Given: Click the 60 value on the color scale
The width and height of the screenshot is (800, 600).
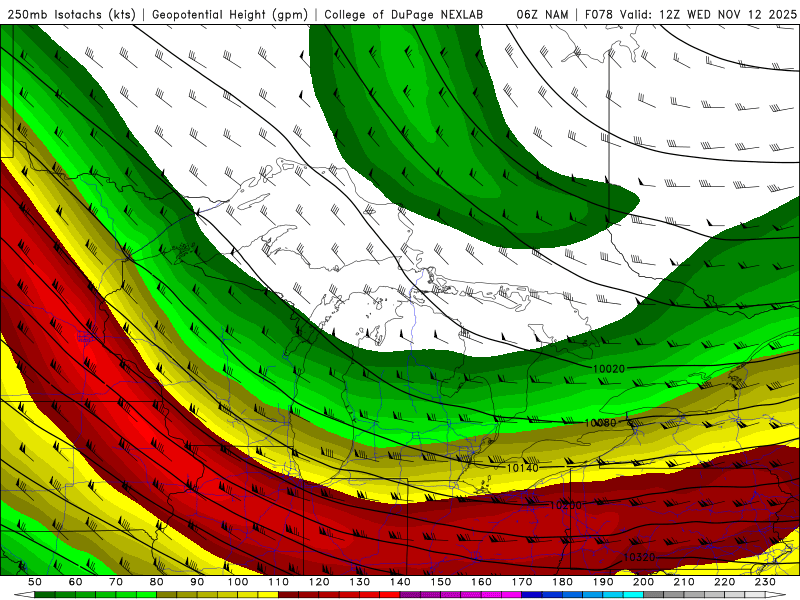Looking at the screenshot, I should click(x=76, y=582).
